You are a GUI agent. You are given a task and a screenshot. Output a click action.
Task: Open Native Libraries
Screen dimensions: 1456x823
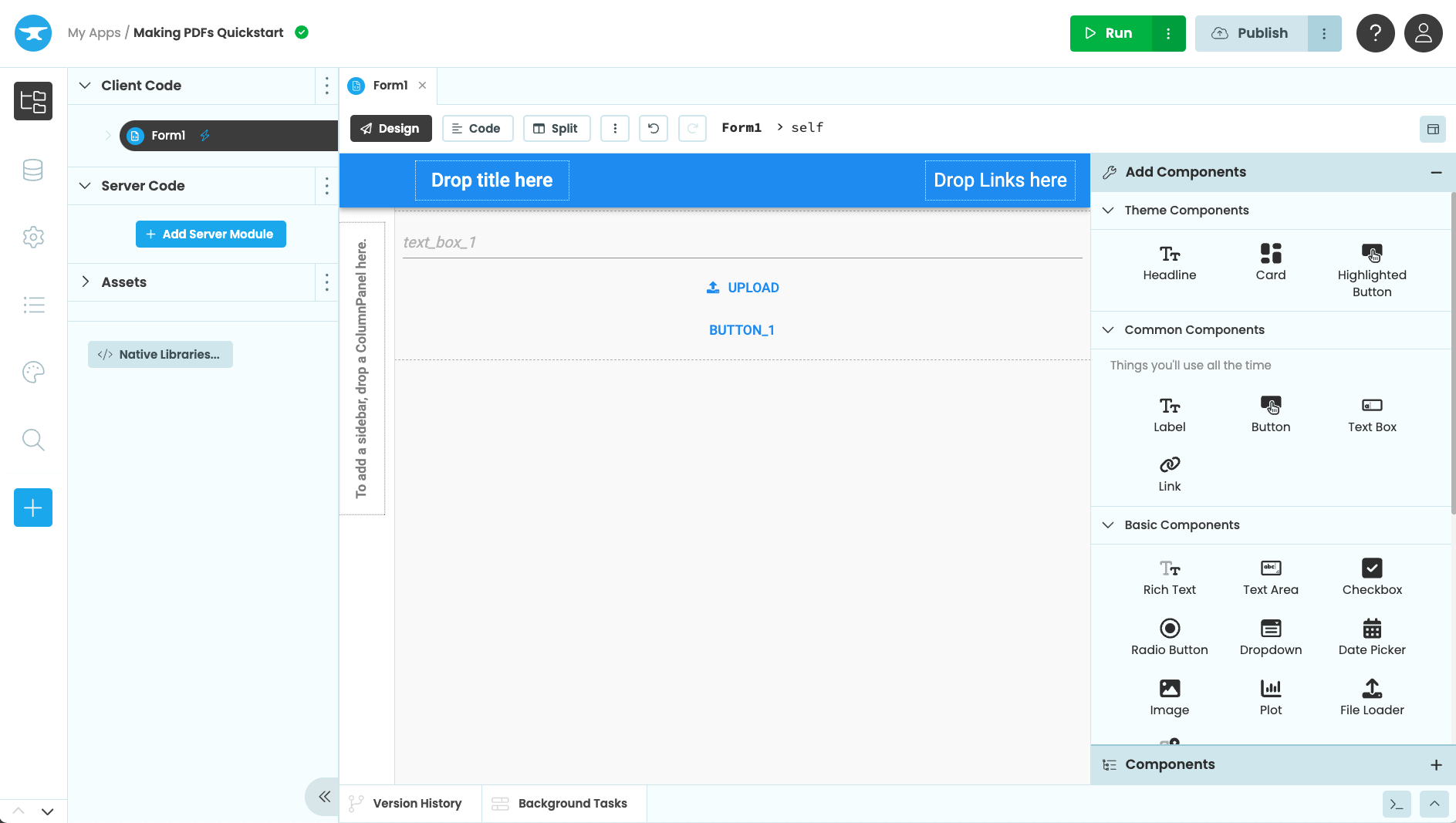[160, 354]
